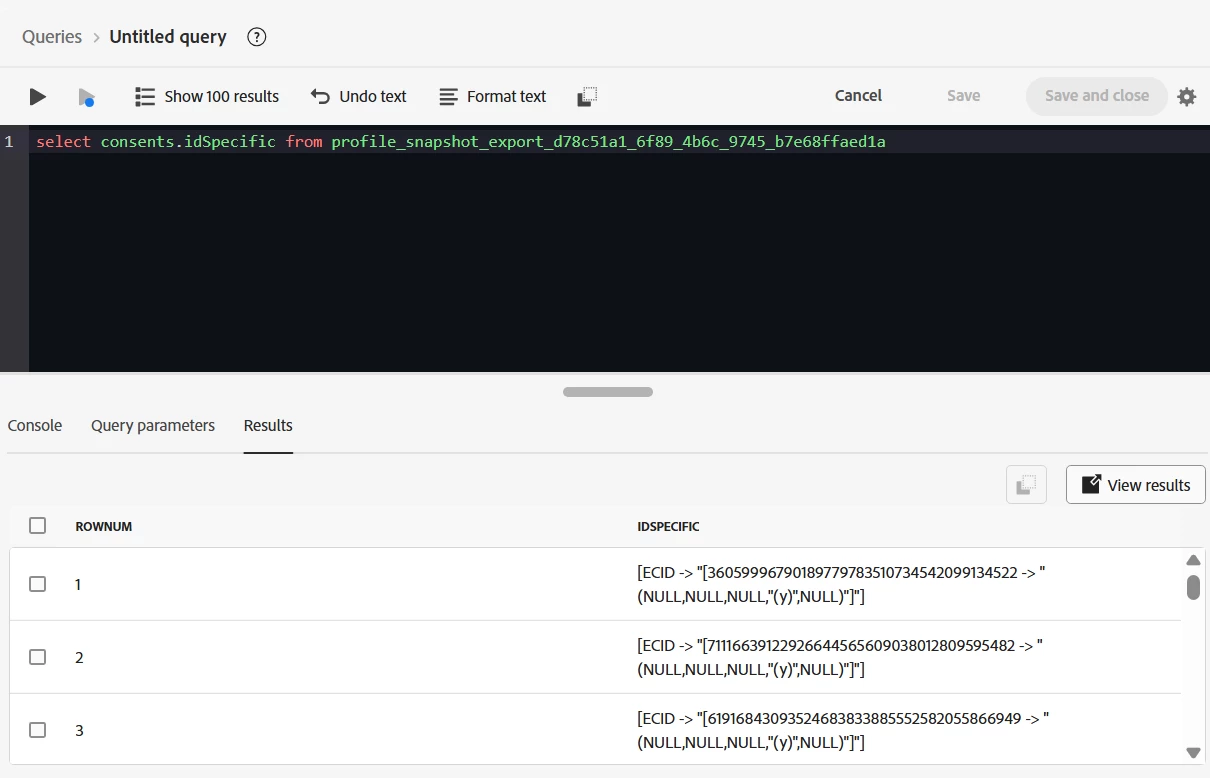The height and width of the screenshot is (778, 1210).
Task: Click results scrollbar up arrow
Action: click(1193, 560)
